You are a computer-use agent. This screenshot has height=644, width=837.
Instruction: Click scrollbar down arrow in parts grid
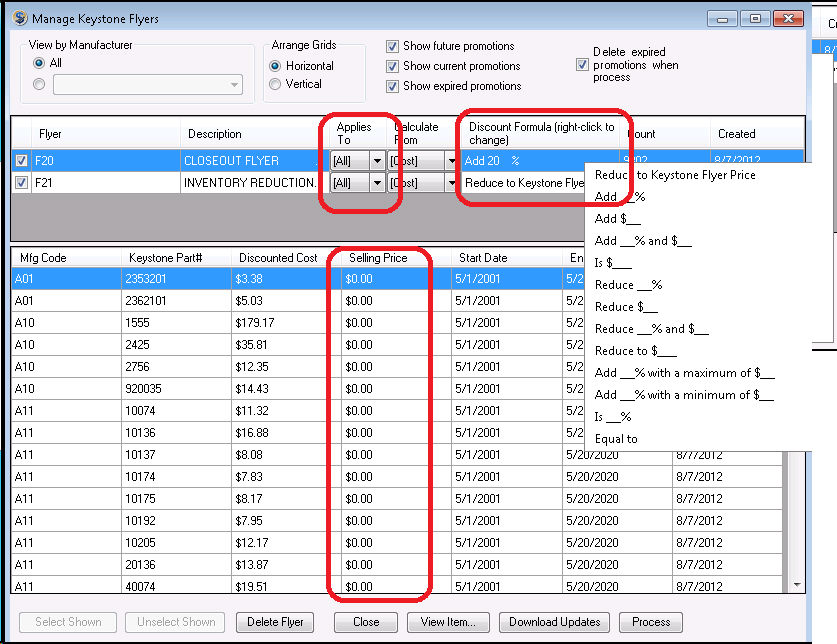point(797,585)
